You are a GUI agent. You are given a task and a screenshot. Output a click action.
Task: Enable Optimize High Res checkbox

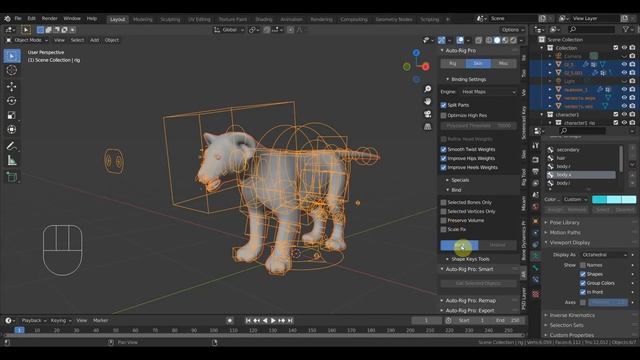[443, 116]
